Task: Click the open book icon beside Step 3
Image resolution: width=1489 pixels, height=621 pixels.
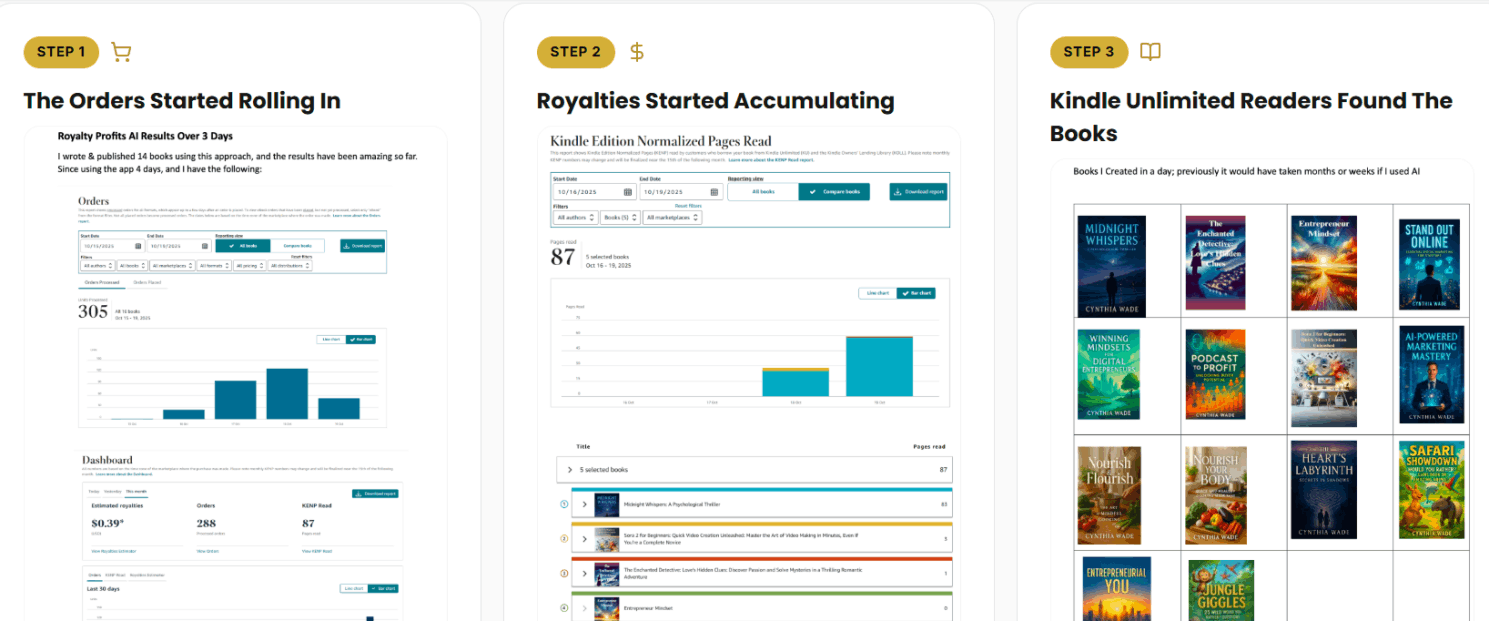Action: (1150, 52)
